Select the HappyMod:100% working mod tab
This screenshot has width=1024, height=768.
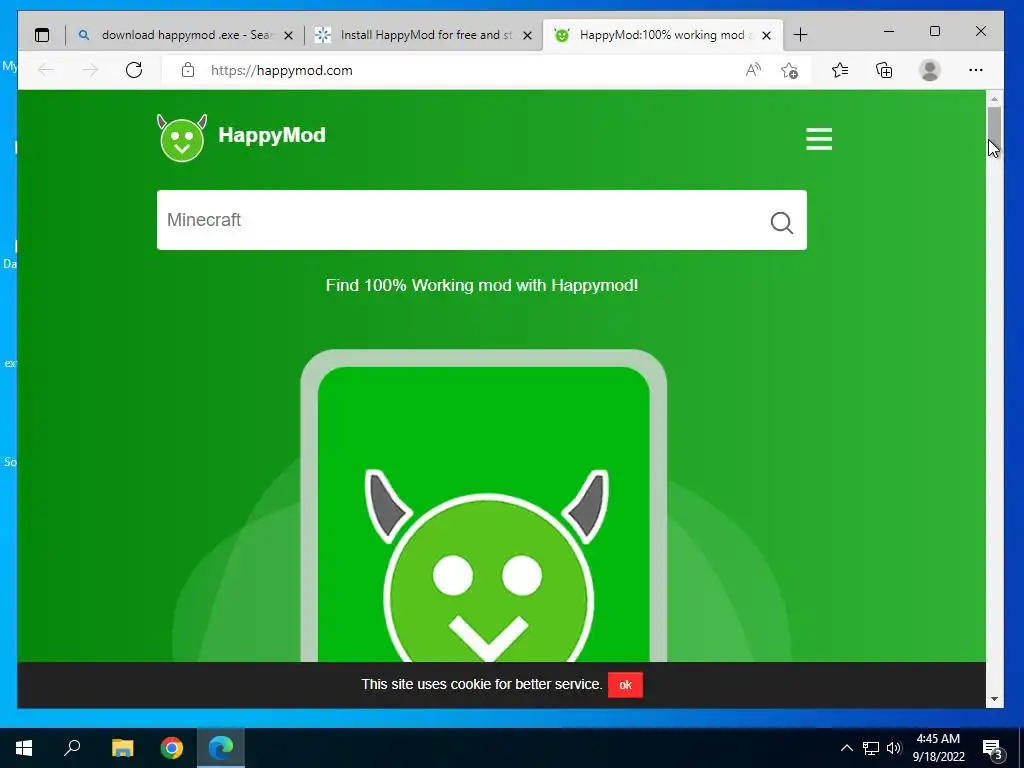pyautogui.click(x=662, y=35)
